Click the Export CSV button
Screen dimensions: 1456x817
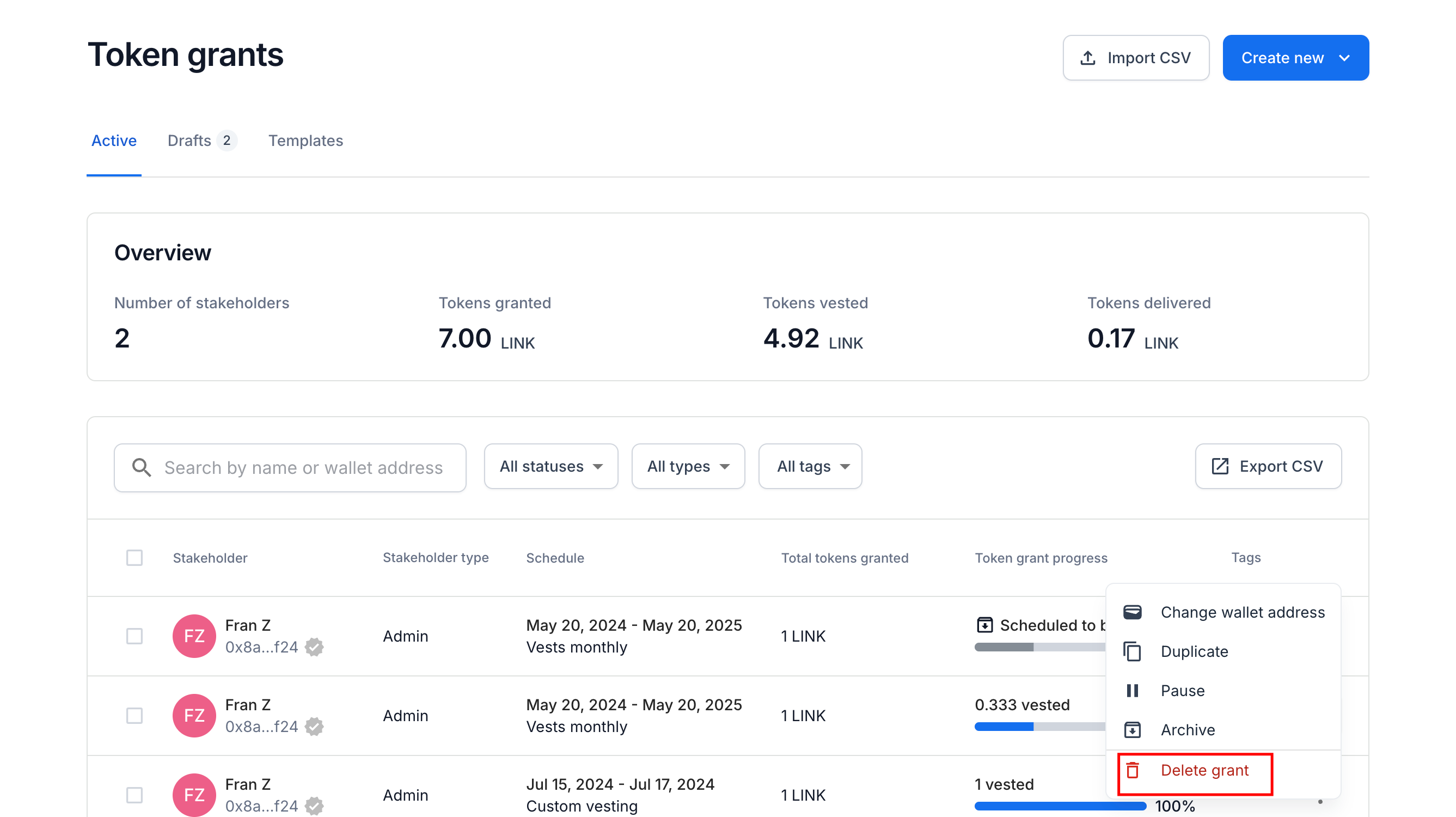pyautogui.click(x=1268, y=466)
